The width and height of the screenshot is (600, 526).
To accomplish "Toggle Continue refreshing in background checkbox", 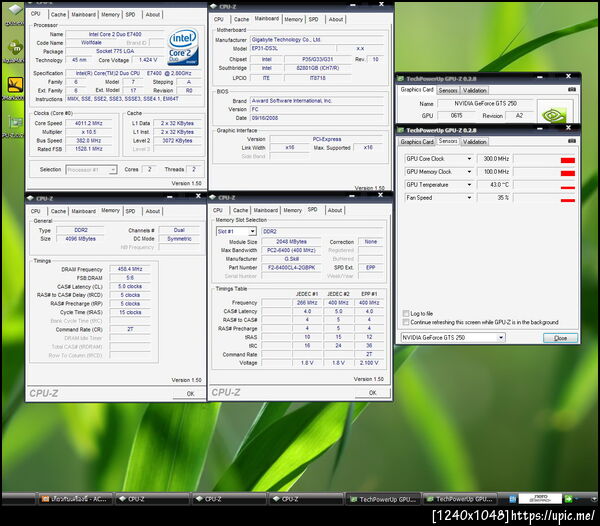I will (406, 322).
